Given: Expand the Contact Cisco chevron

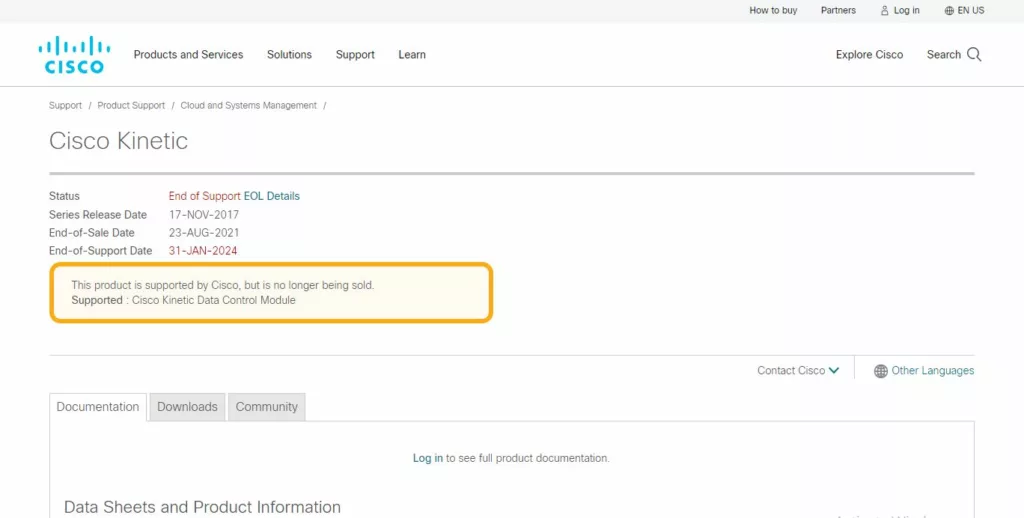Looking at the screenshot, I should [834, 370].
